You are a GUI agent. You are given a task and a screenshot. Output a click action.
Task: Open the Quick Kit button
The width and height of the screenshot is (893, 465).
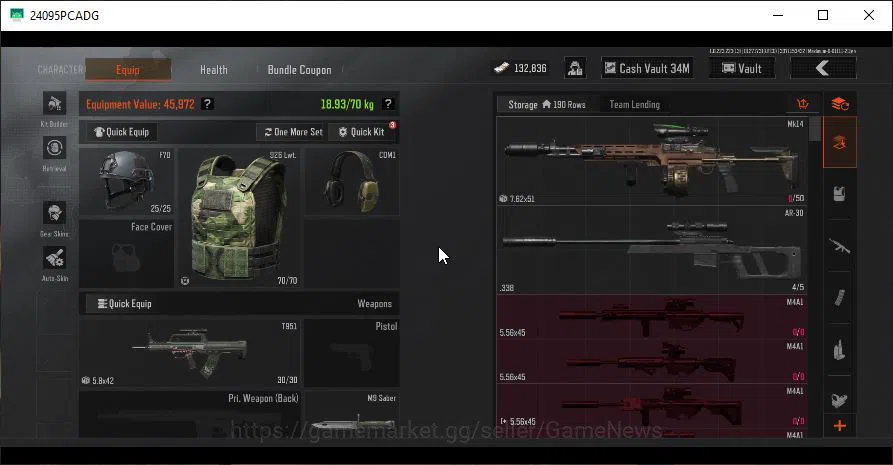[362, 132]
